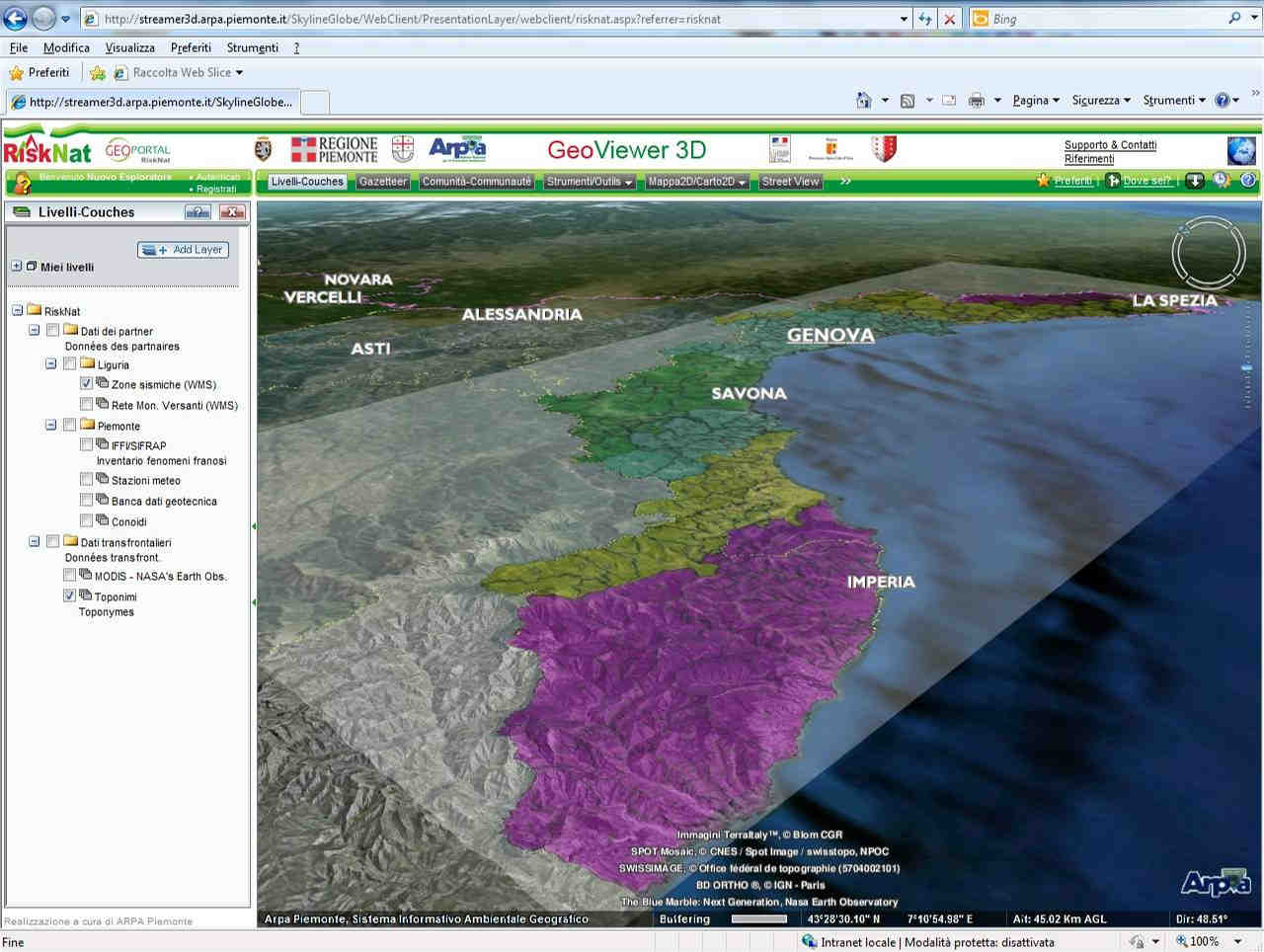Viewport: 1264px width, 952px height.
Task: Click the RSS feeds icon
Action: coord(908,100)
